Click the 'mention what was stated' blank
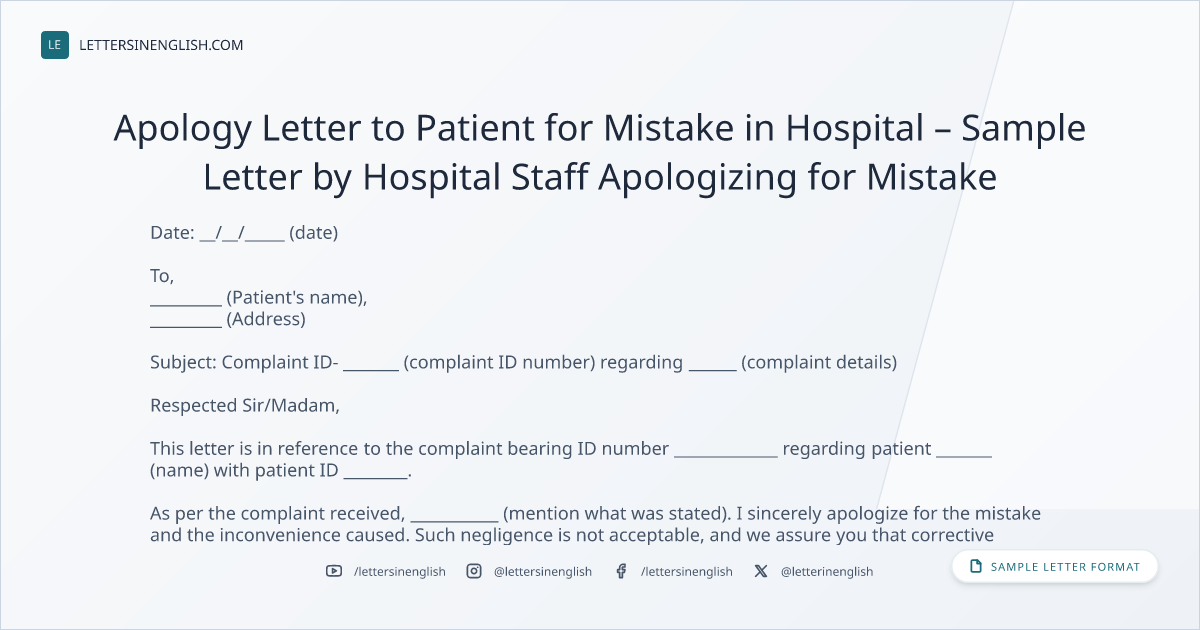 click(x=455, y=515)
